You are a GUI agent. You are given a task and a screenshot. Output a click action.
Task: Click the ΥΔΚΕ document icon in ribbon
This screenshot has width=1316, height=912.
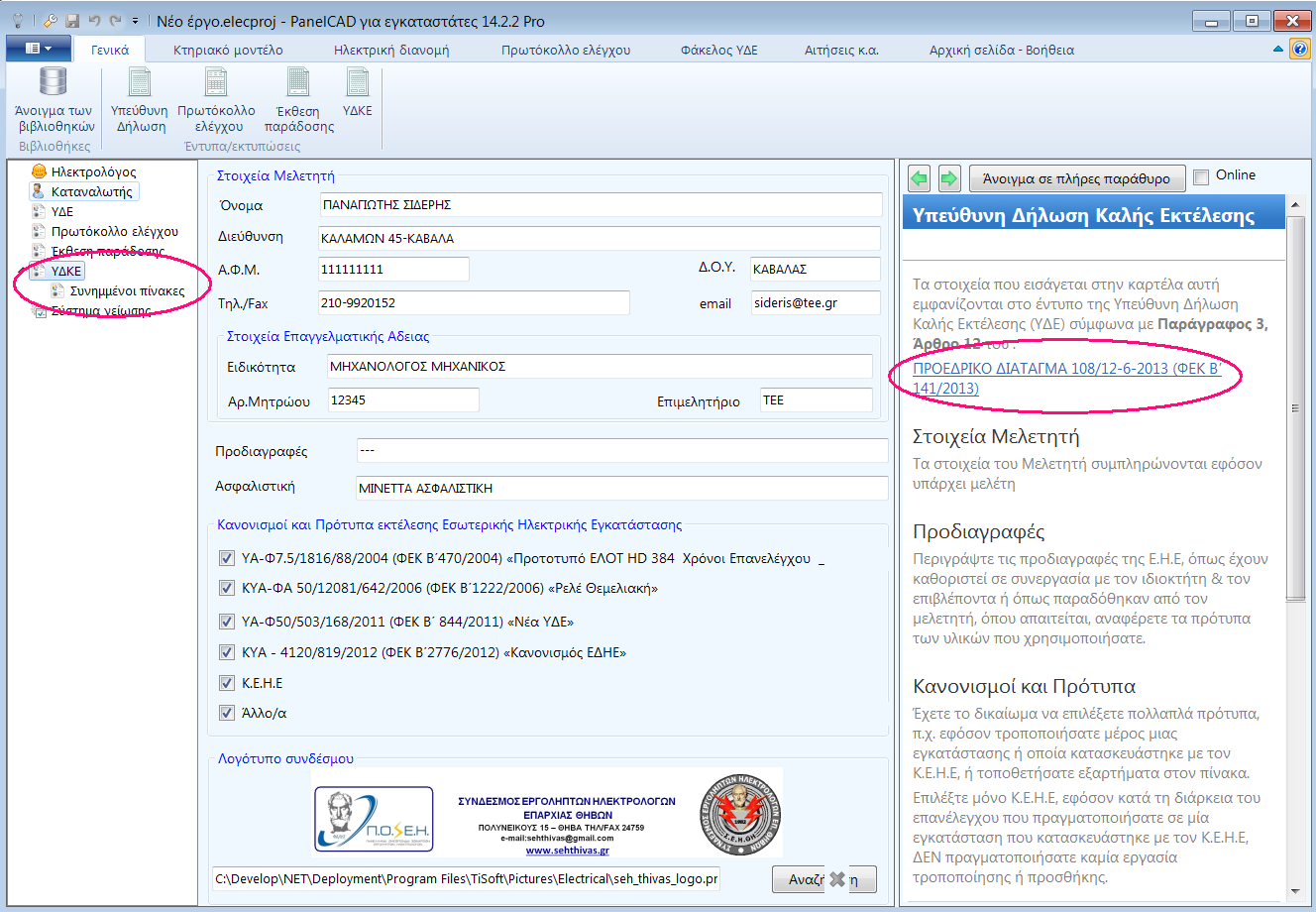point(357,82)
